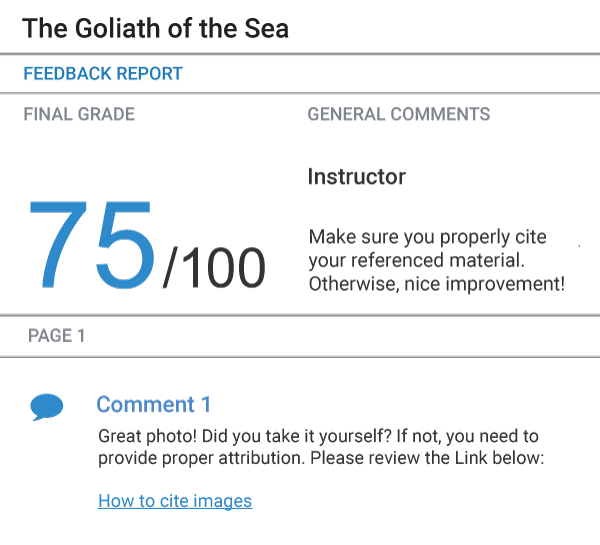Viewport: 600px width, 545px height.
Task: Click the 'your referenced material.' line
Action: click(x=416, y=261)
